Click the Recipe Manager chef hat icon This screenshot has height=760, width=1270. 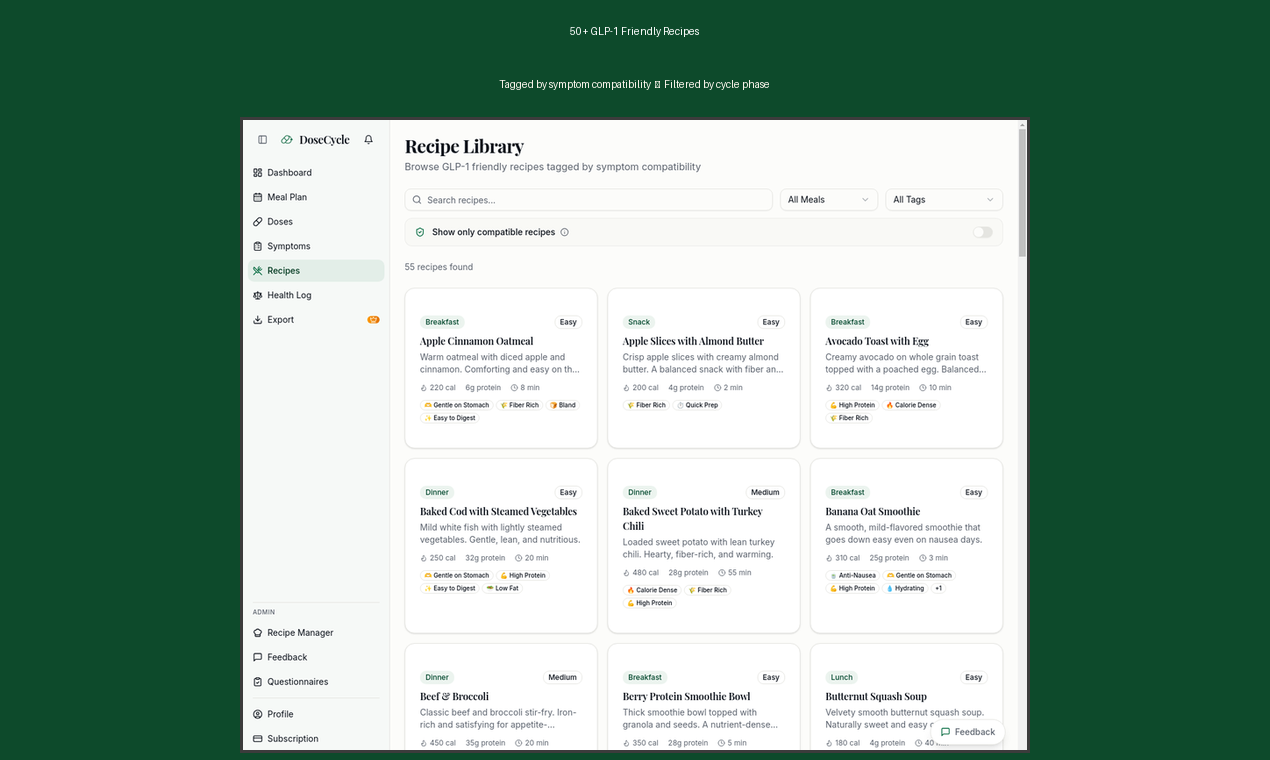pyautogui.click(x=258, y=633)
